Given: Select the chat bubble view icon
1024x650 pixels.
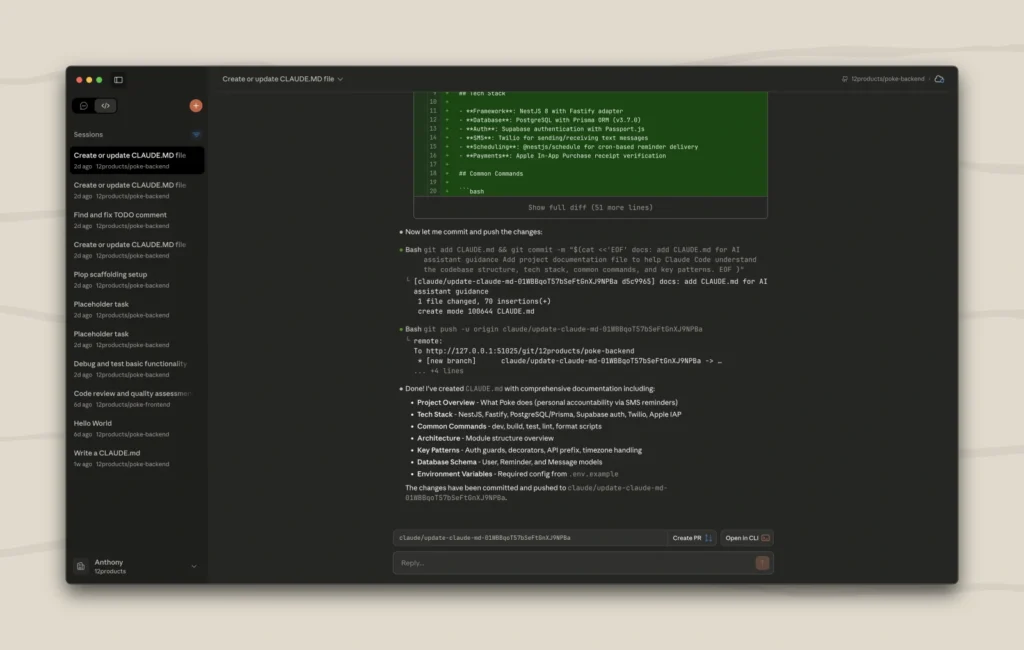Looking at the screenshot, I should [x=83, y=105].
